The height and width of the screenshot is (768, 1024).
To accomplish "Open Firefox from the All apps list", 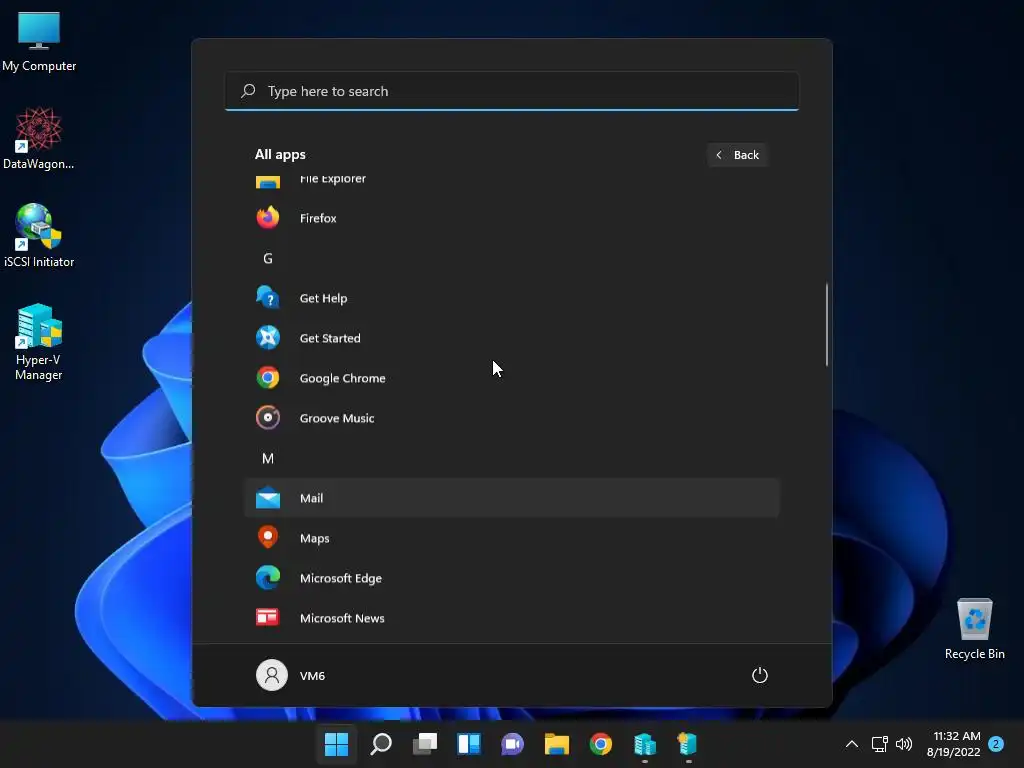I will [511, 218].
